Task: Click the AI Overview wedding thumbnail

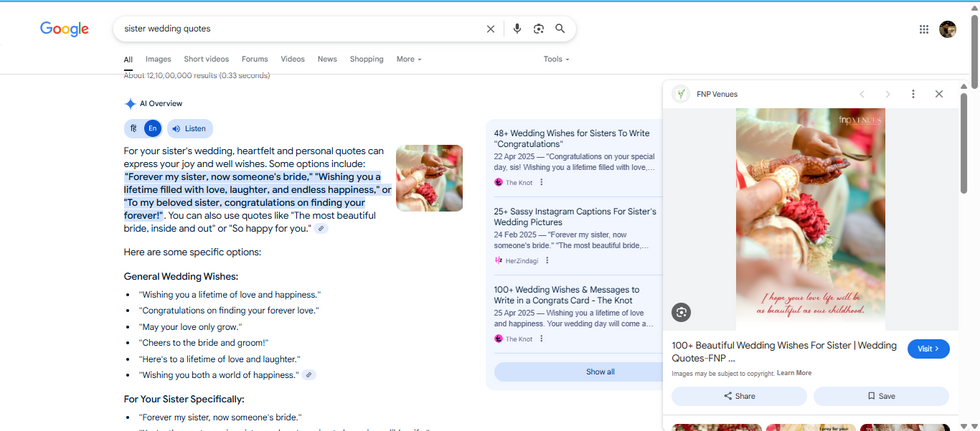Action: coord(429,178)
